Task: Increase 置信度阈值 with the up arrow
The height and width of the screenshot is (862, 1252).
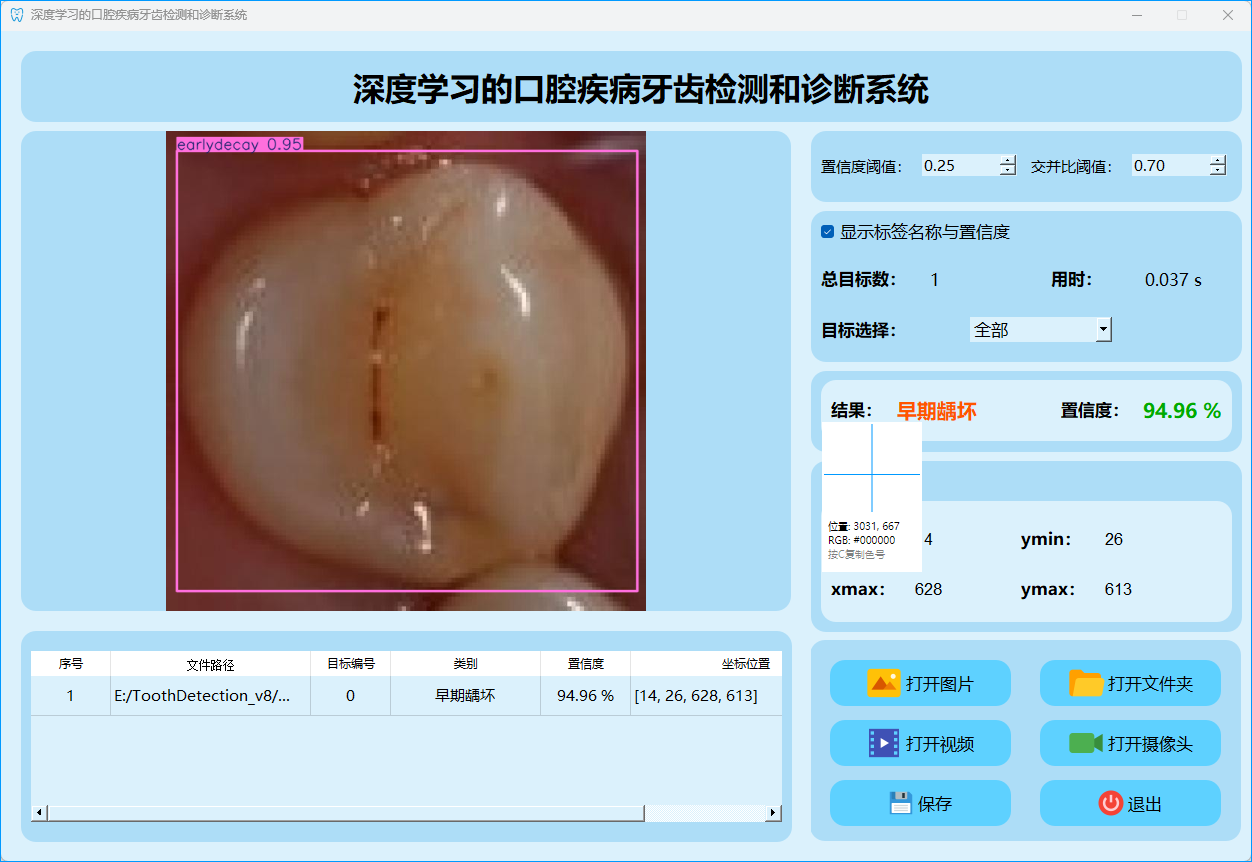Action: [x=1007, y=160]
